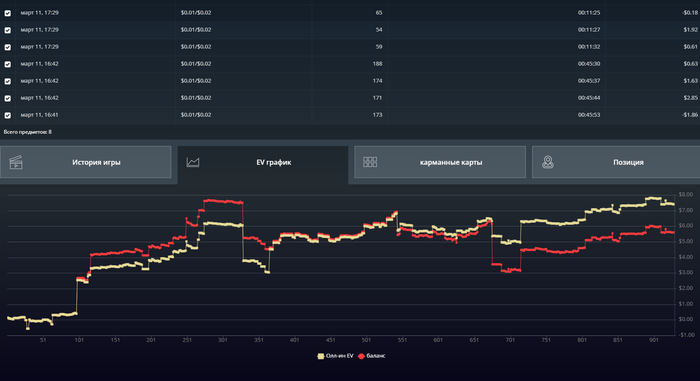Click the location pin icon on Позиция tab
Image resolution: width=700 pixels, height=381 pixels.
(x=548, y=162)
